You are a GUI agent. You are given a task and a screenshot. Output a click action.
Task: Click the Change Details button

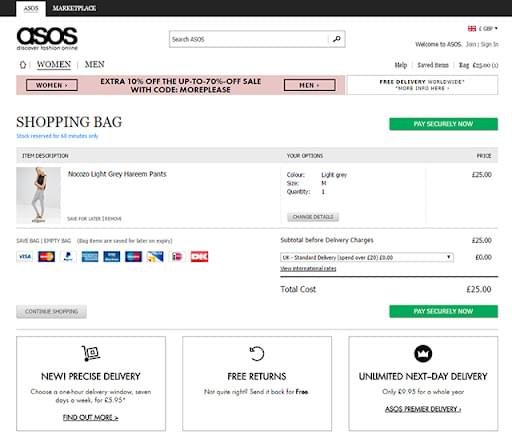point(313,217)
